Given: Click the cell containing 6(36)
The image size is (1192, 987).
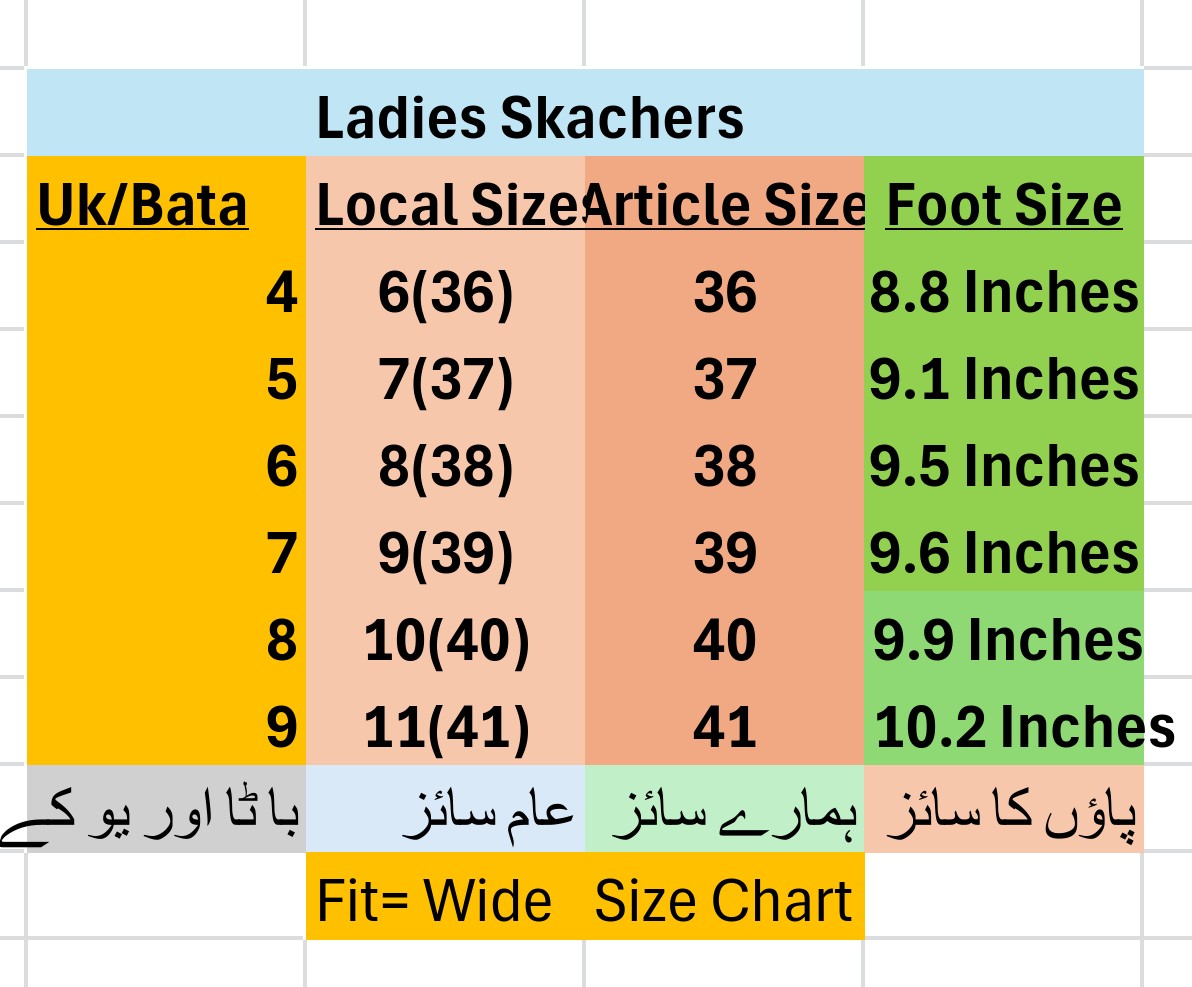Looking at the screenshot, I should [445, 294].
